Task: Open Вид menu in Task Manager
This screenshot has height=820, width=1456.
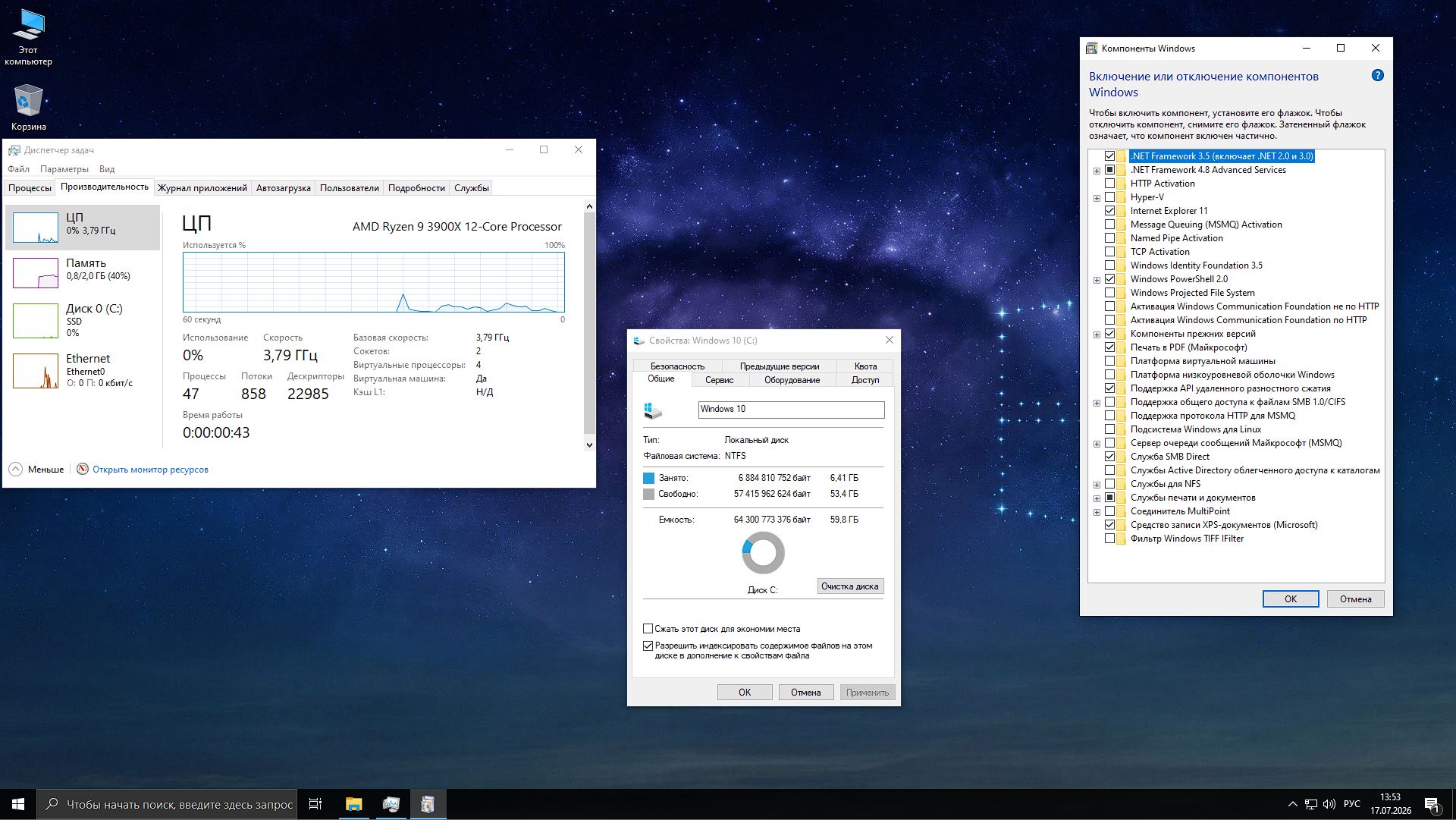Action: (x=107, y=169)
